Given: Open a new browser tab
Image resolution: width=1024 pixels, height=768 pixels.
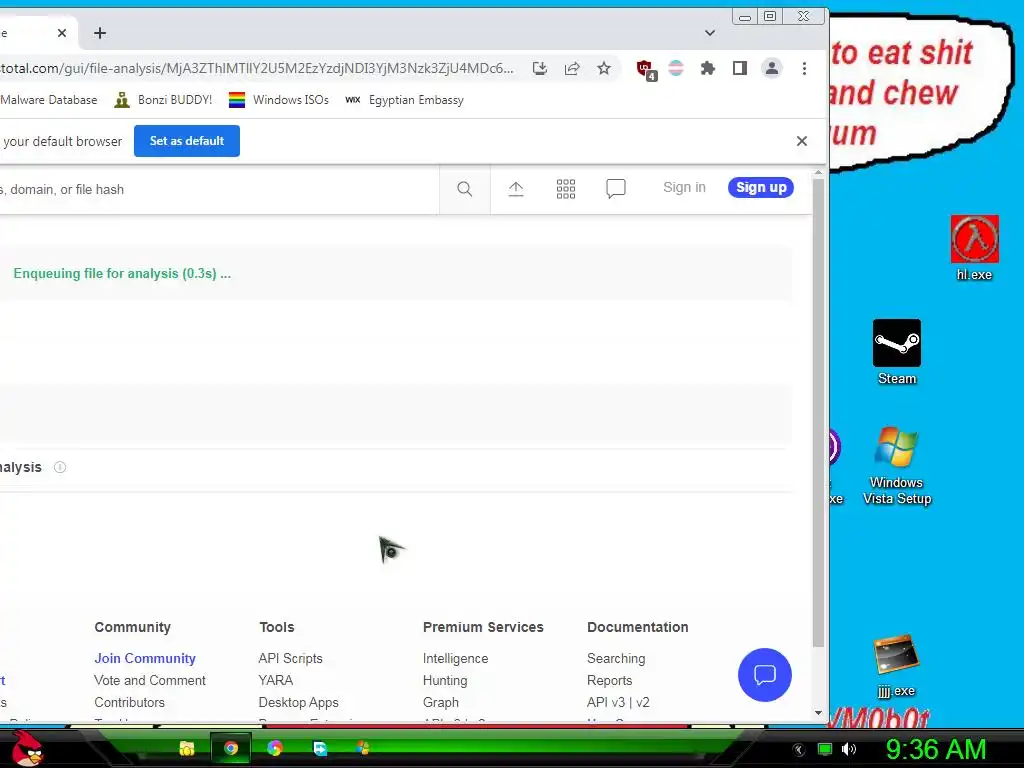Looking at the screenshot, I should click(x=100, y=33).
